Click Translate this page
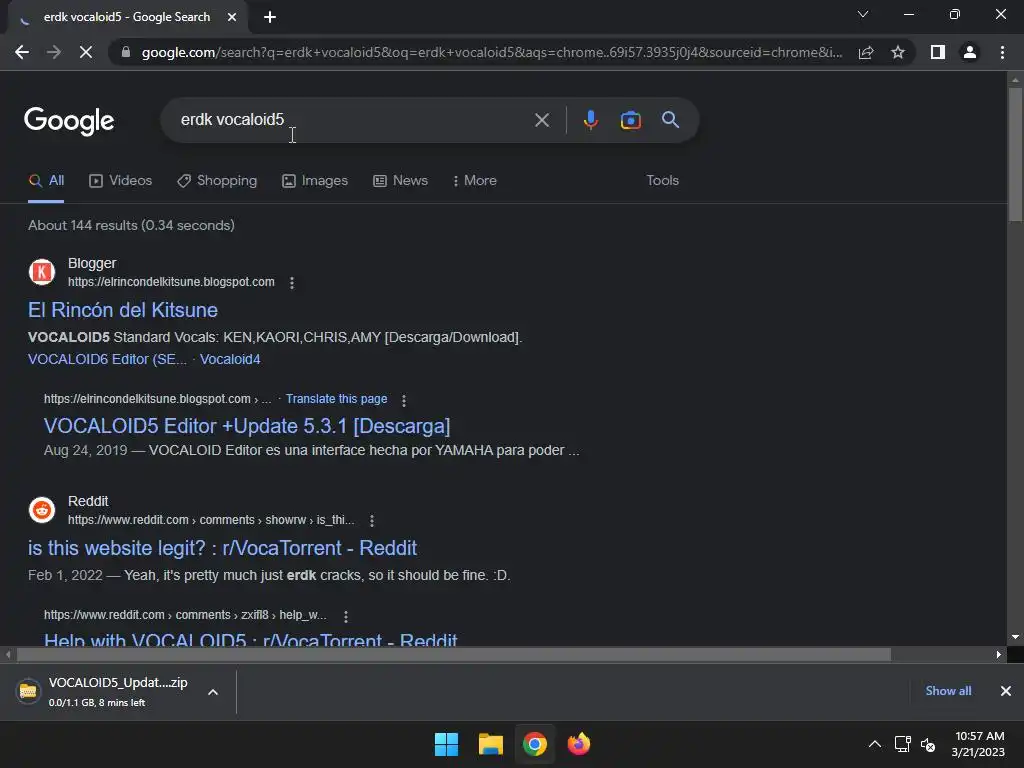This screenshot has height=768, width=1024. pyautogui.click(x=336, y=399)
